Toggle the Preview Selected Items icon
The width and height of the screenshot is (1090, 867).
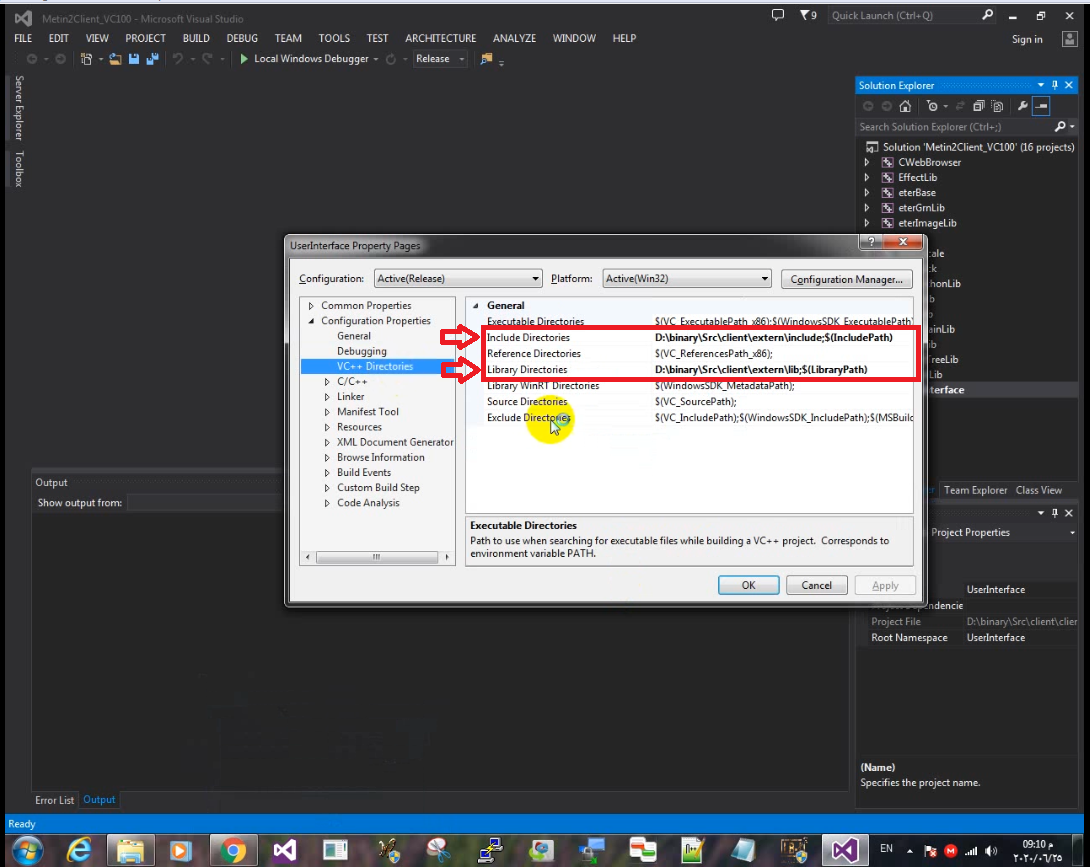click(1041, 106)
